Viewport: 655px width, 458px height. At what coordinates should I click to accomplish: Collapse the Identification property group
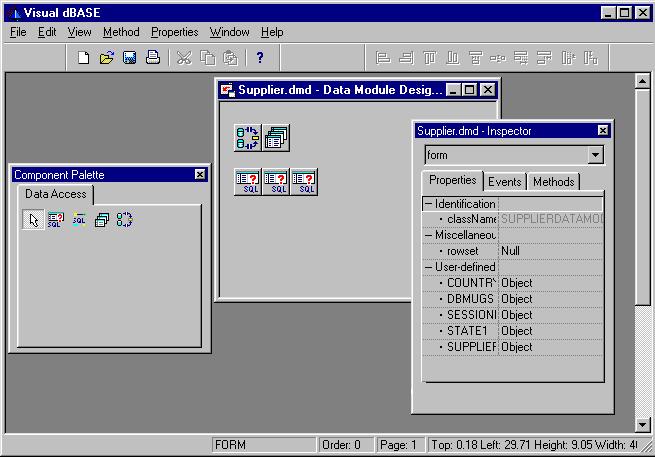click(x=428, y=204)
